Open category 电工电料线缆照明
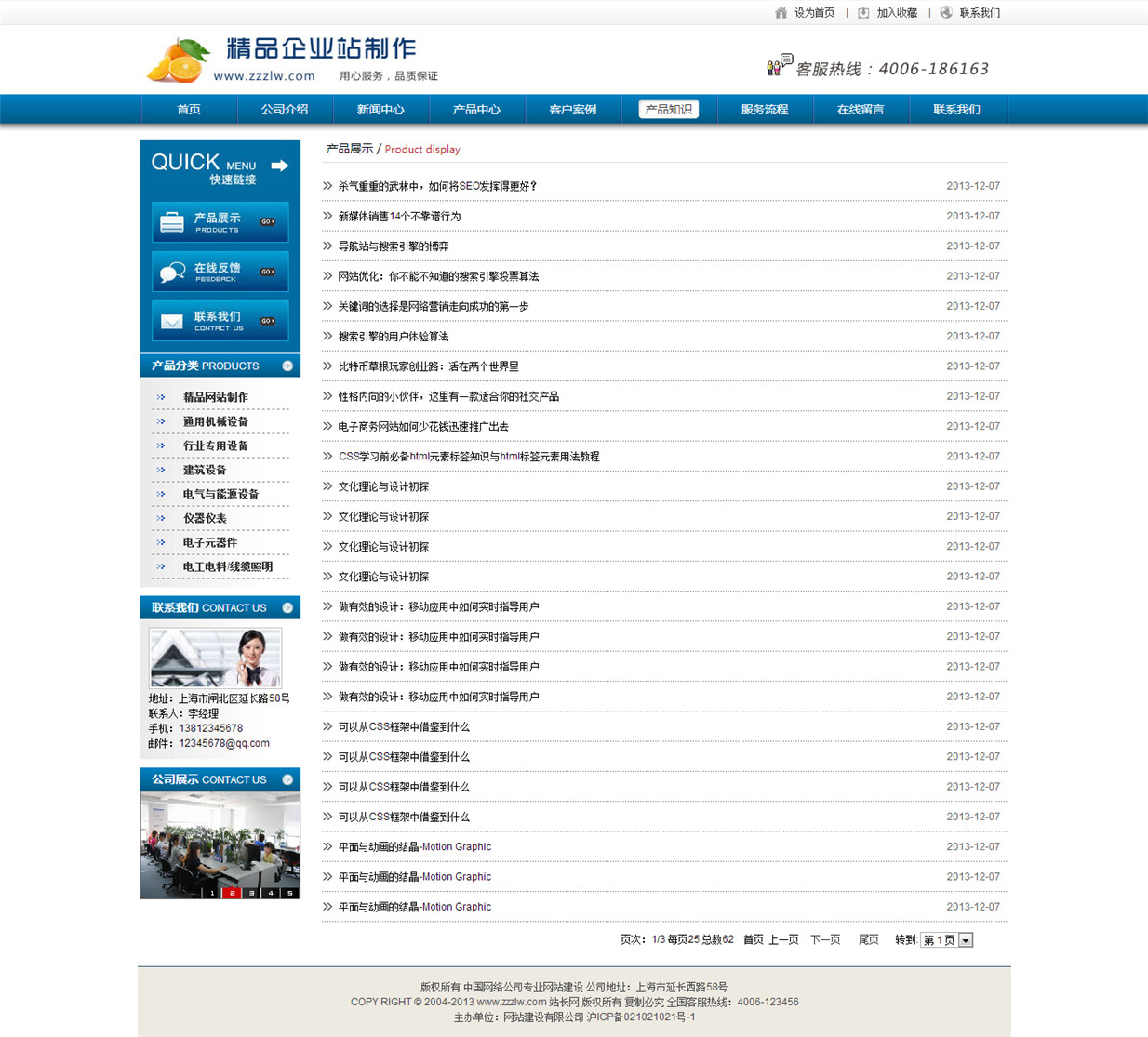This screenshot has width=1148, height=1037. 228,566
